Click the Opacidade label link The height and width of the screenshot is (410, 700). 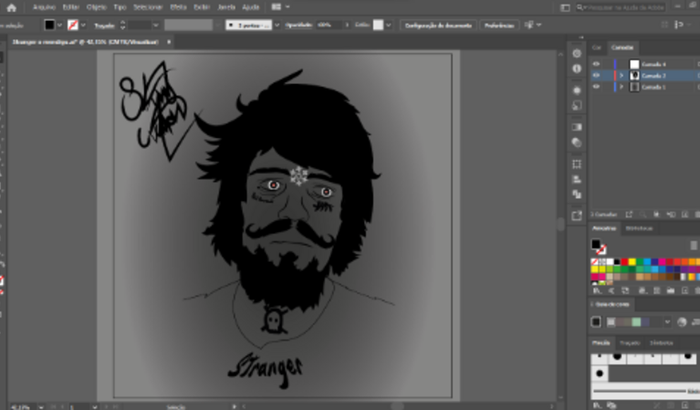coord(299,25)
